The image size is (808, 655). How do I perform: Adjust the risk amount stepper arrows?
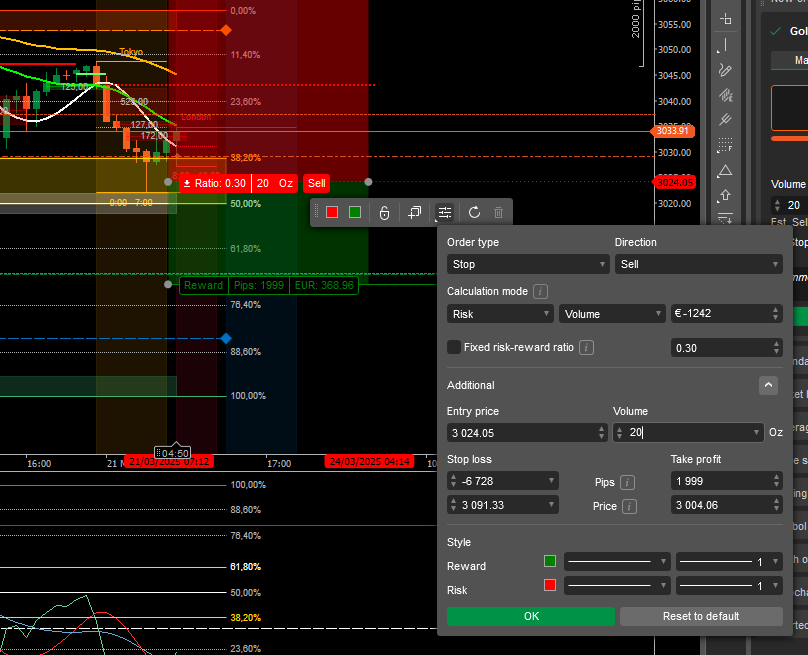(776, 313)
